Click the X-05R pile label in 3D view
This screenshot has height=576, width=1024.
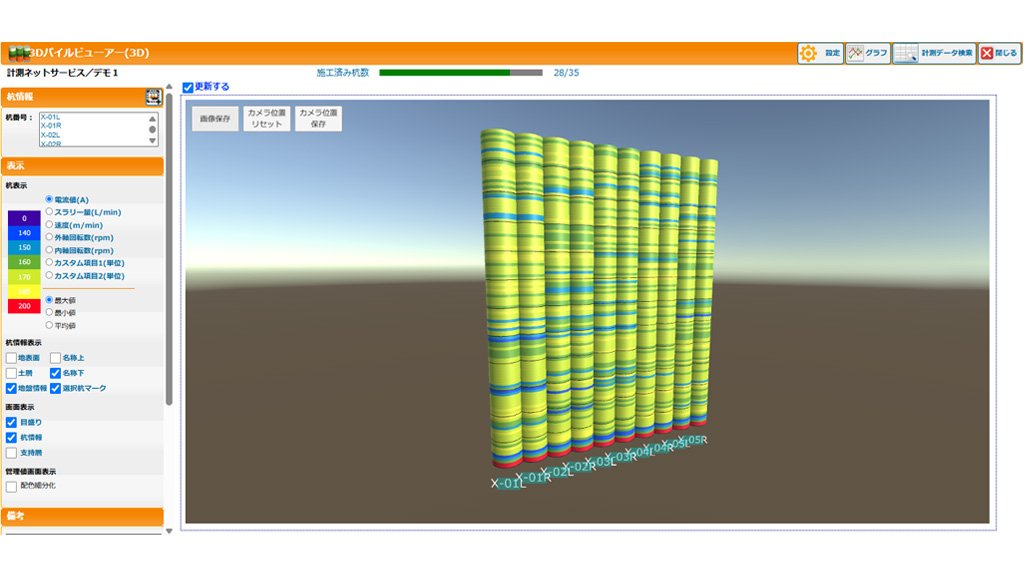point(694,440)
